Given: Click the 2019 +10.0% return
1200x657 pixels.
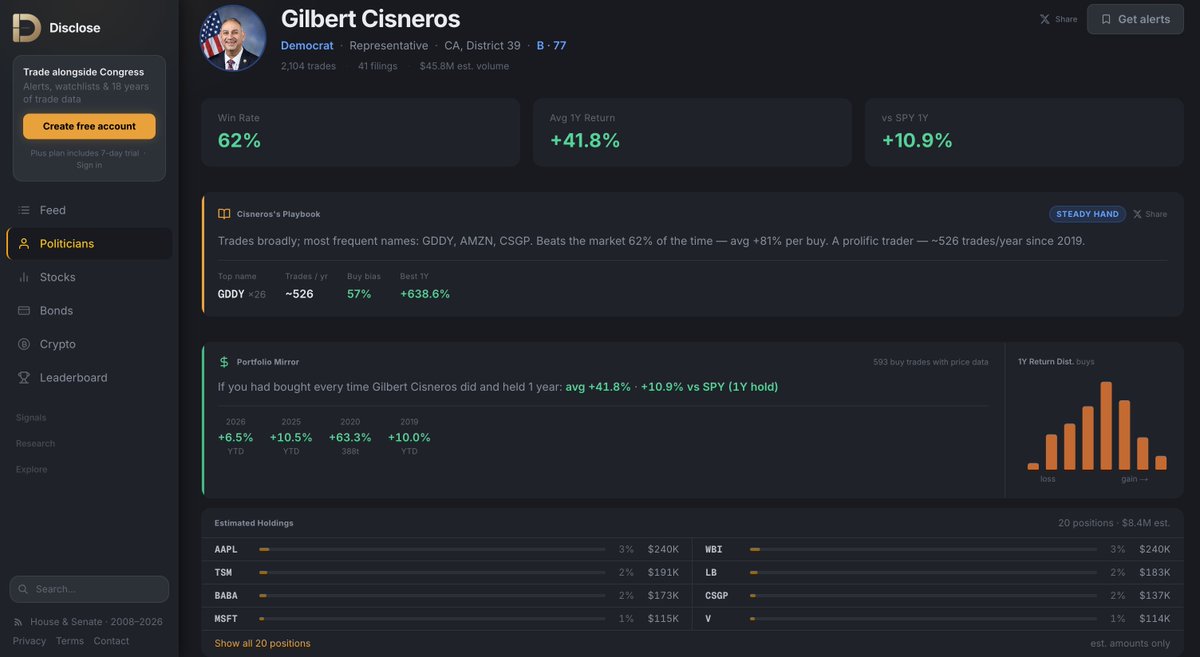Looking at the screenshot, I should point(409,437).
